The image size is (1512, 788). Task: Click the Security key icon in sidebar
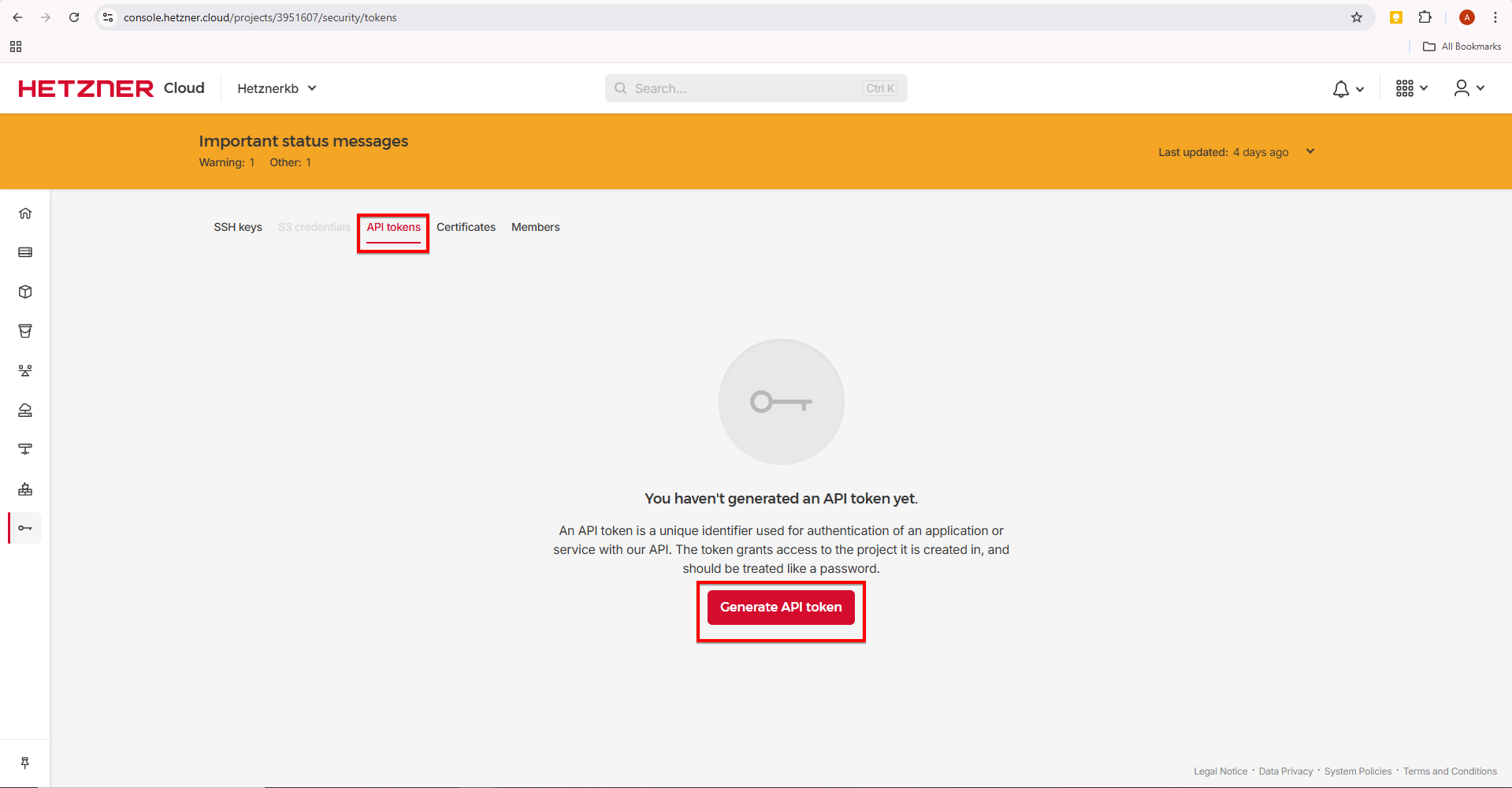pyautogui.click(x=25, y=528)
